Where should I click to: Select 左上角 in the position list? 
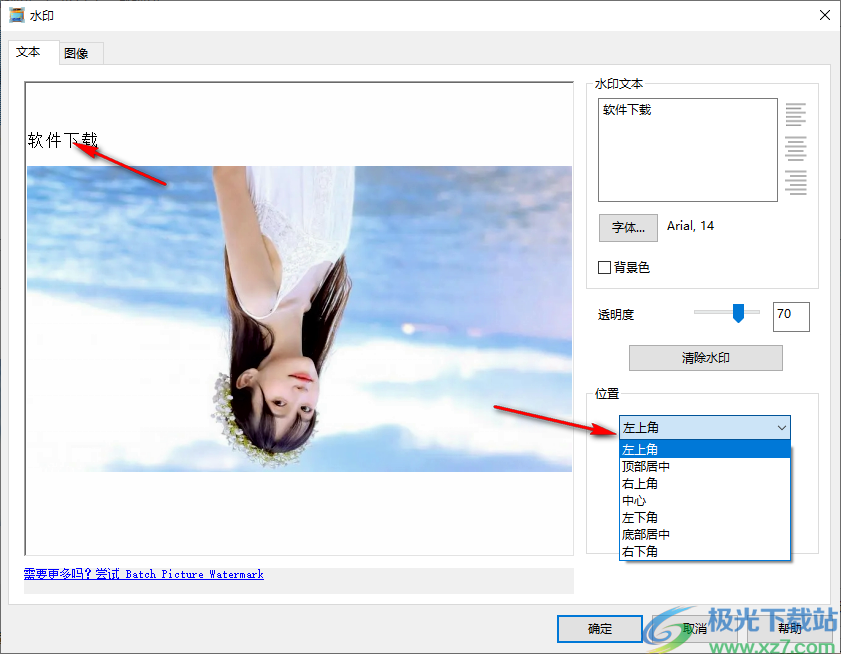point(704,449)
